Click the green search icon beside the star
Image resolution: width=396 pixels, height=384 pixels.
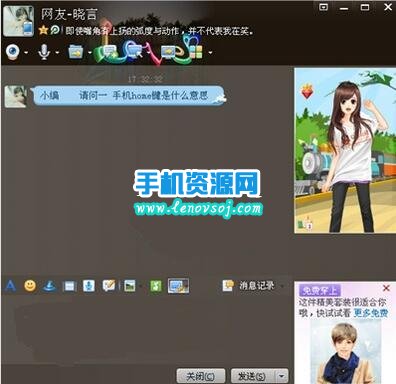coord(55,31)
